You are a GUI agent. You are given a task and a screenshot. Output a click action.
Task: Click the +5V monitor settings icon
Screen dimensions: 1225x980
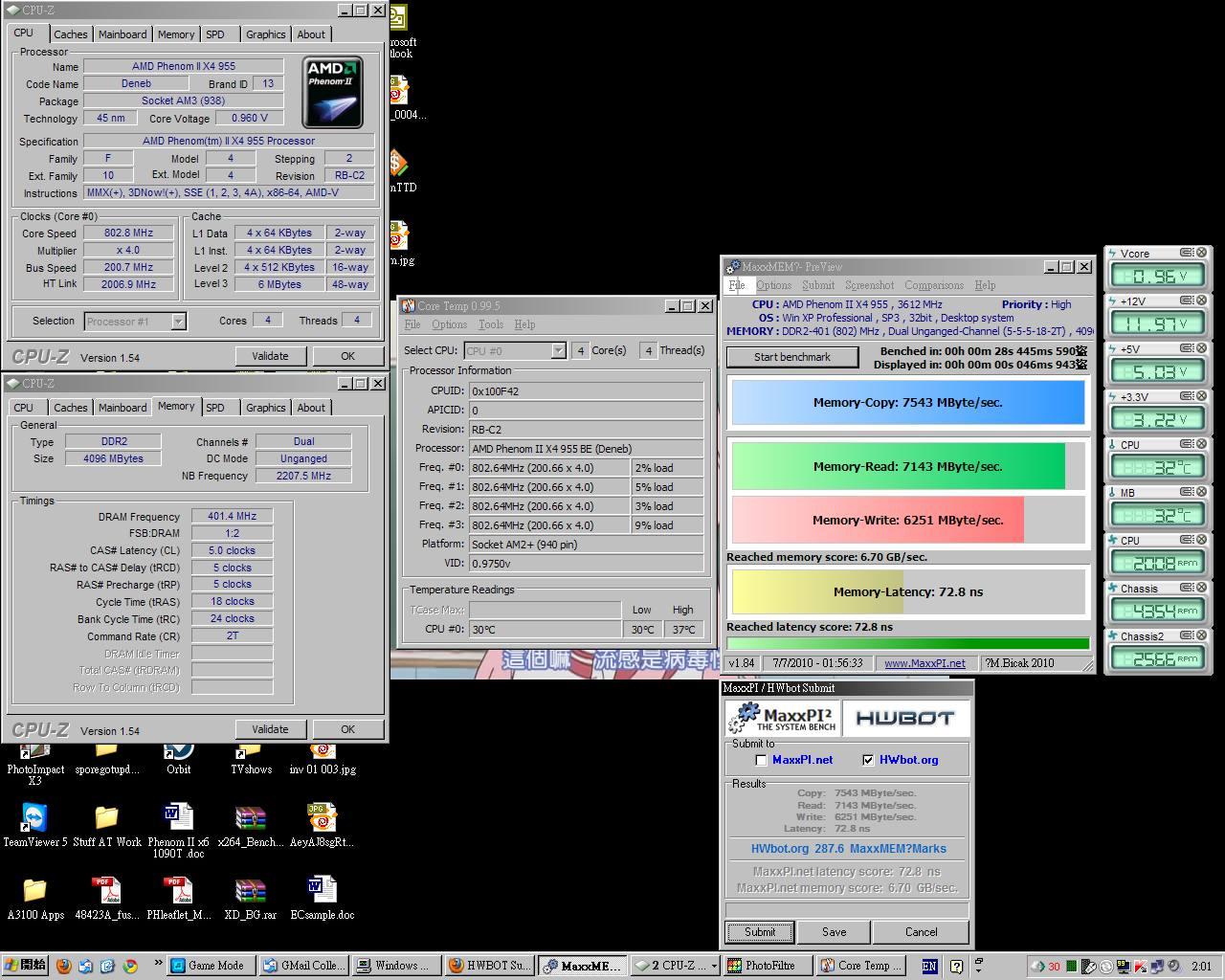coord(1187,348)
